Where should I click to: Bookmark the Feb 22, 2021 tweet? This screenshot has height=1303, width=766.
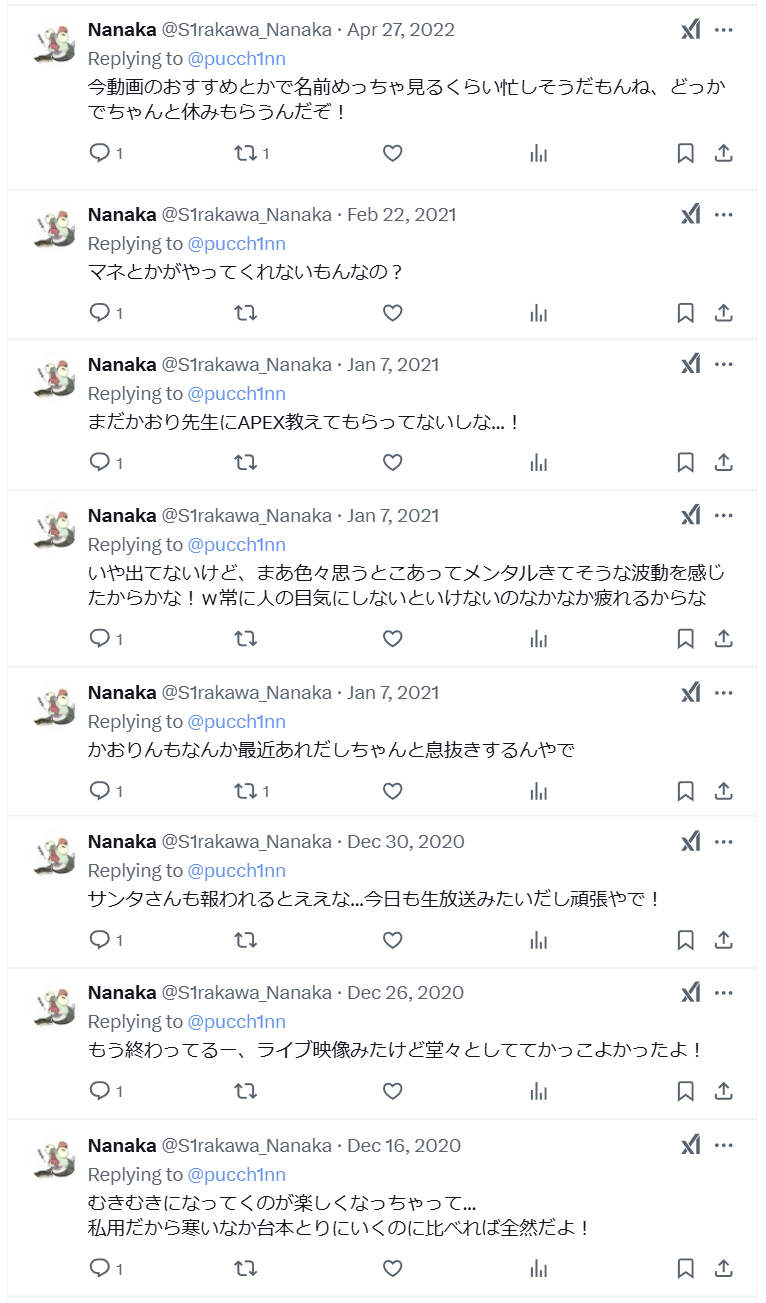pyautogui.click(x=685, y=313)
